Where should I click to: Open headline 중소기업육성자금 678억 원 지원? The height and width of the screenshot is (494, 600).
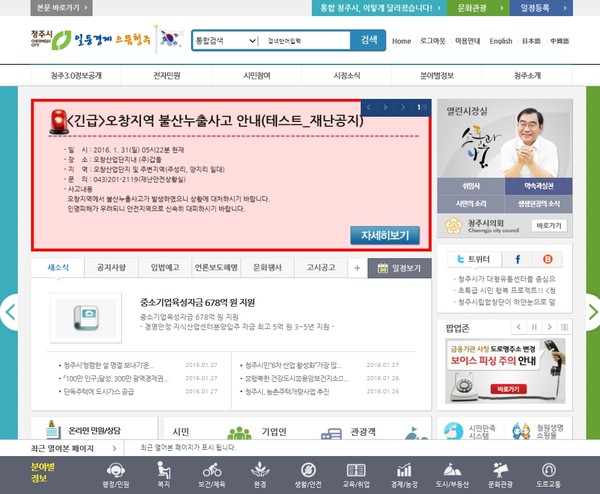(197, 303)
